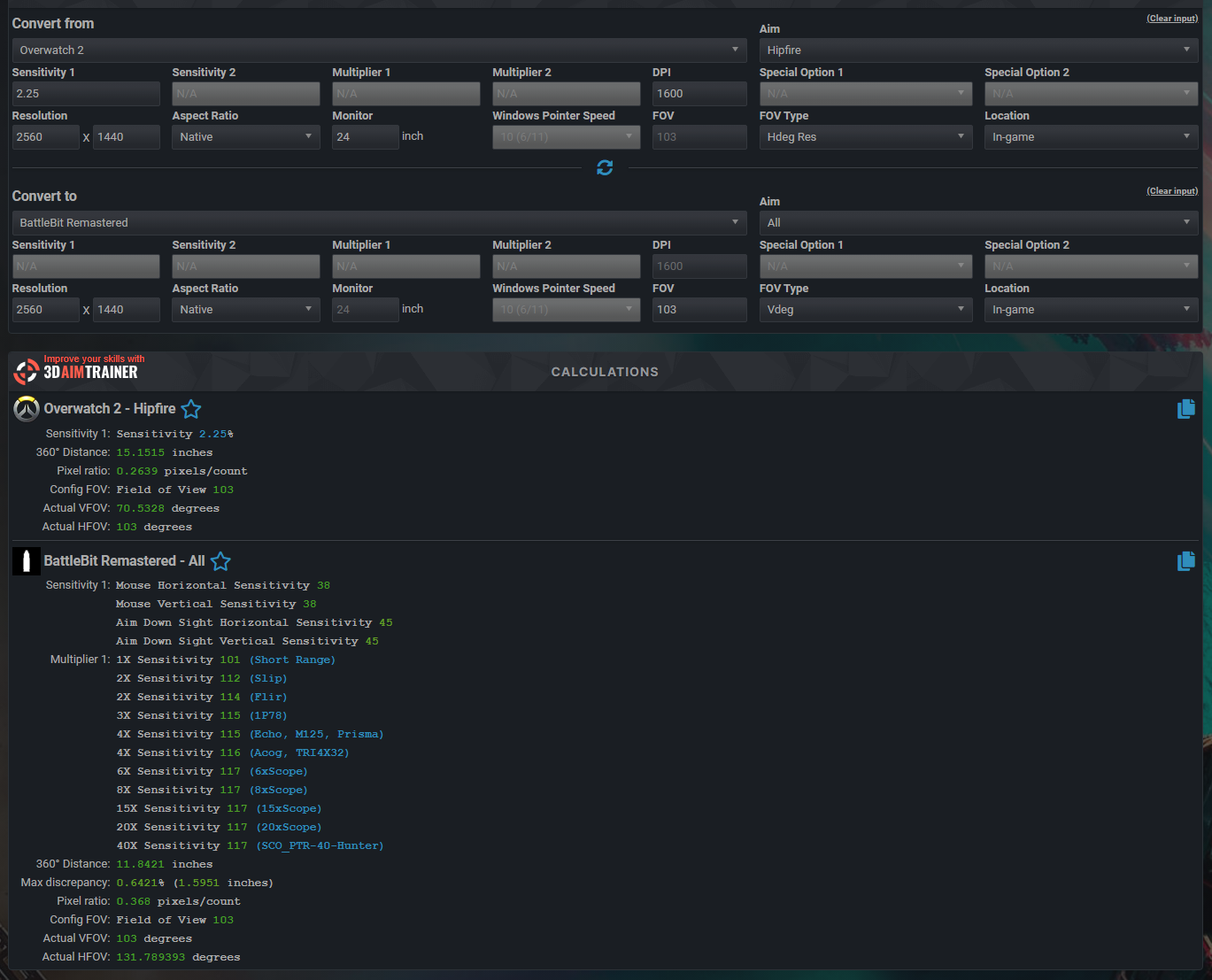Favorite the Overwatch 2 - Hipfire calculation
1212x980 pixels.
[x=191, y=409]
